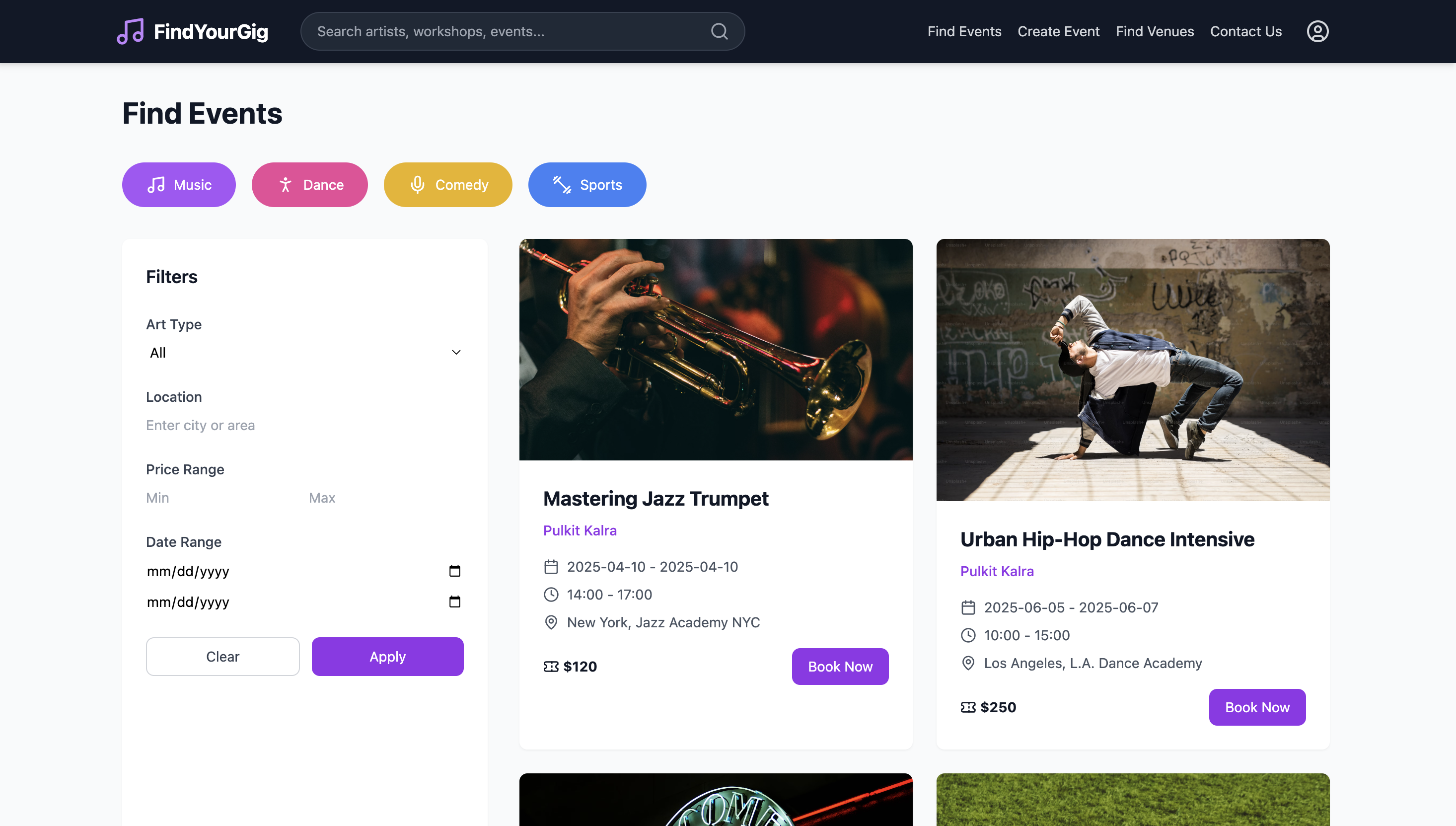Click the Location city input field

[x=304, y=426]
